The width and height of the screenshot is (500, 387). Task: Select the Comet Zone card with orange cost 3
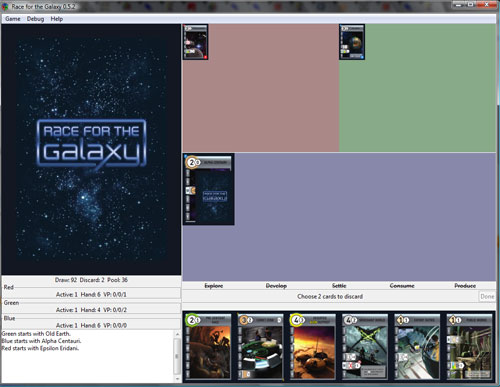pos(260,346)
